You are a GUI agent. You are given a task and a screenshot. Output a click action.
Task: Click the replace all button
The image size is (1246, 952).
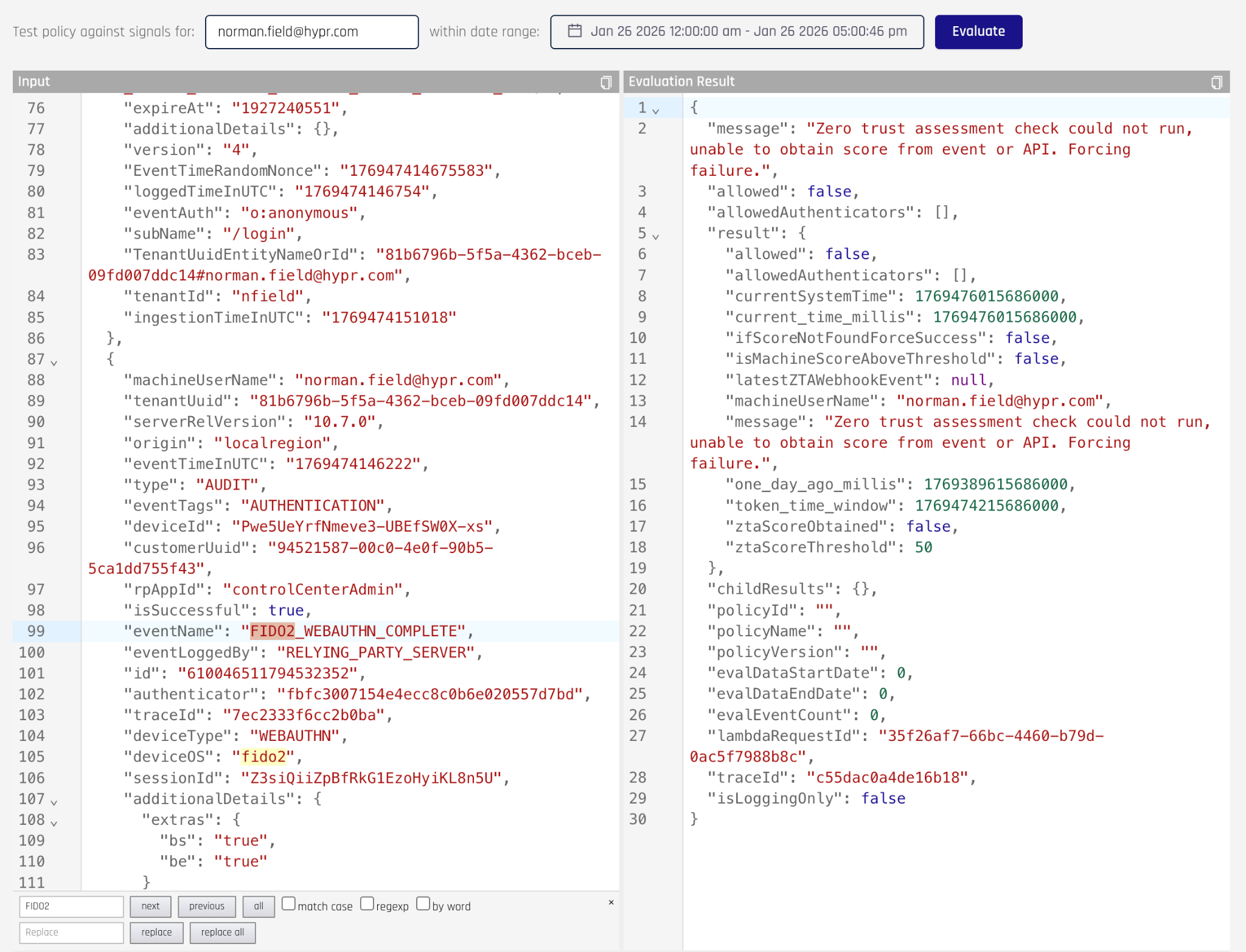coord(222,933)
